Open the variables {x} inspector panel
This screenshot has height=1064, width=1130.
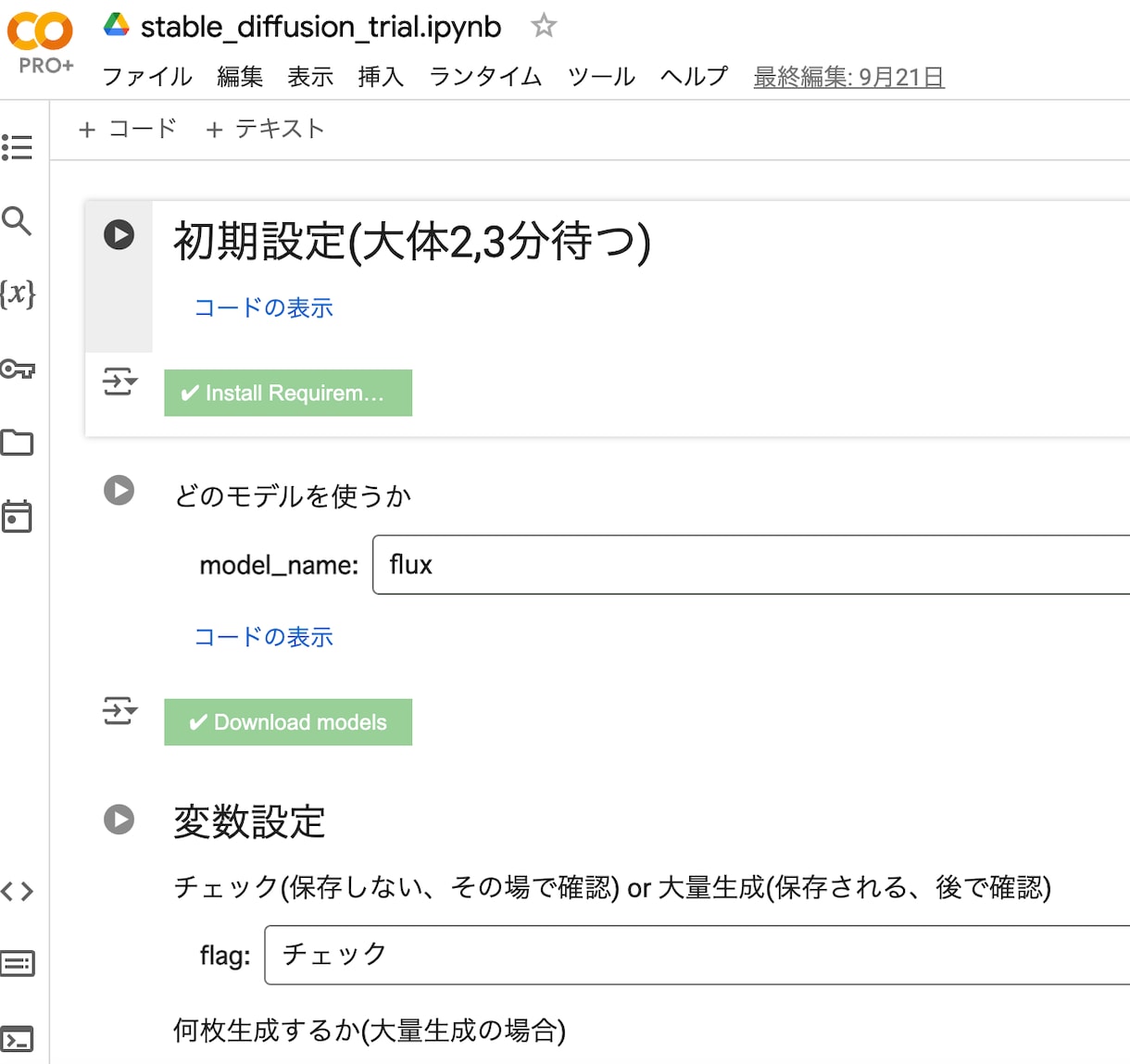tap(18, 294)
